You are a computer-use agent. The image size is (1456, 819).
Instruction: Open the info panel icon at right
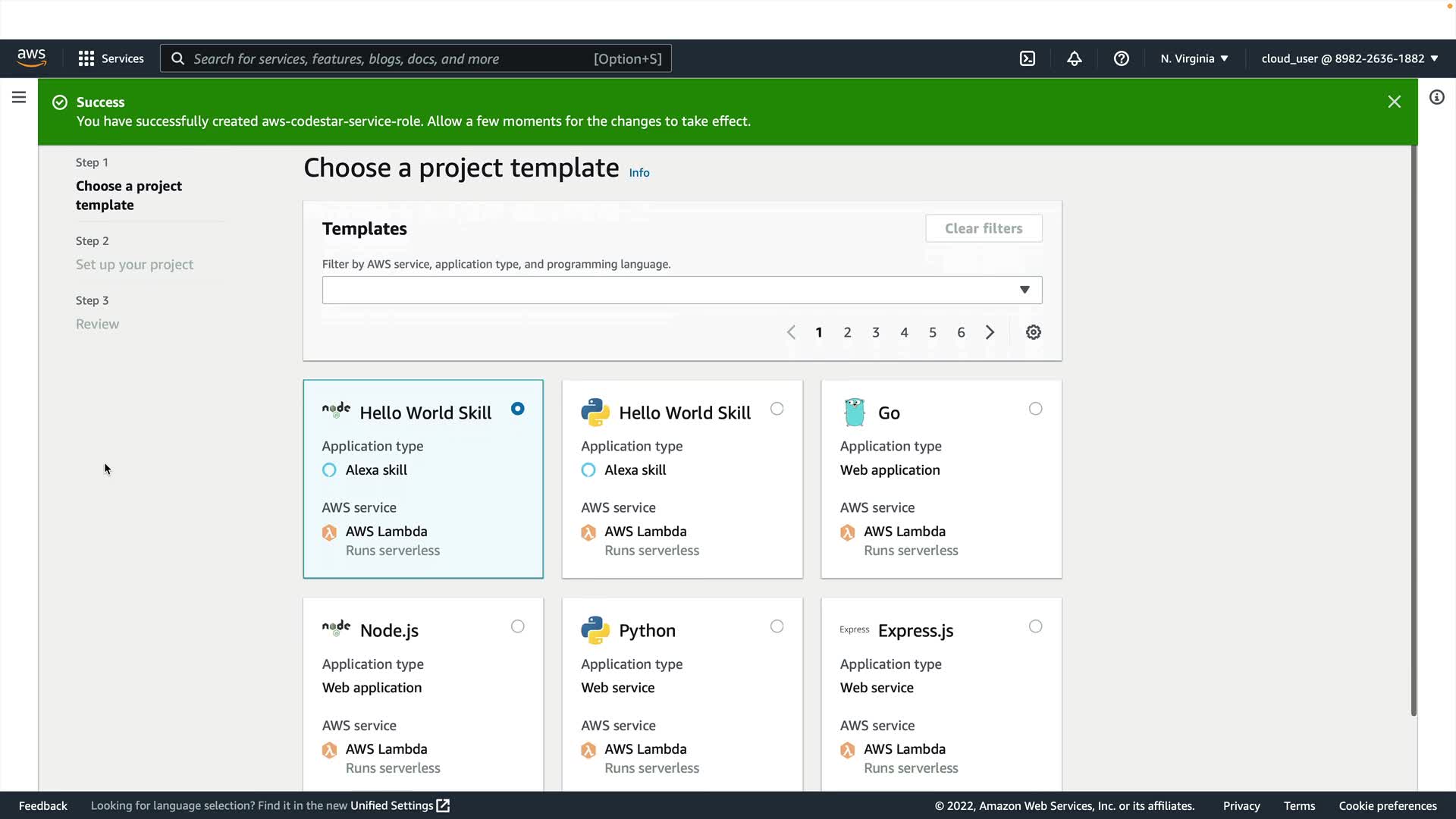tap(1436, 97)
